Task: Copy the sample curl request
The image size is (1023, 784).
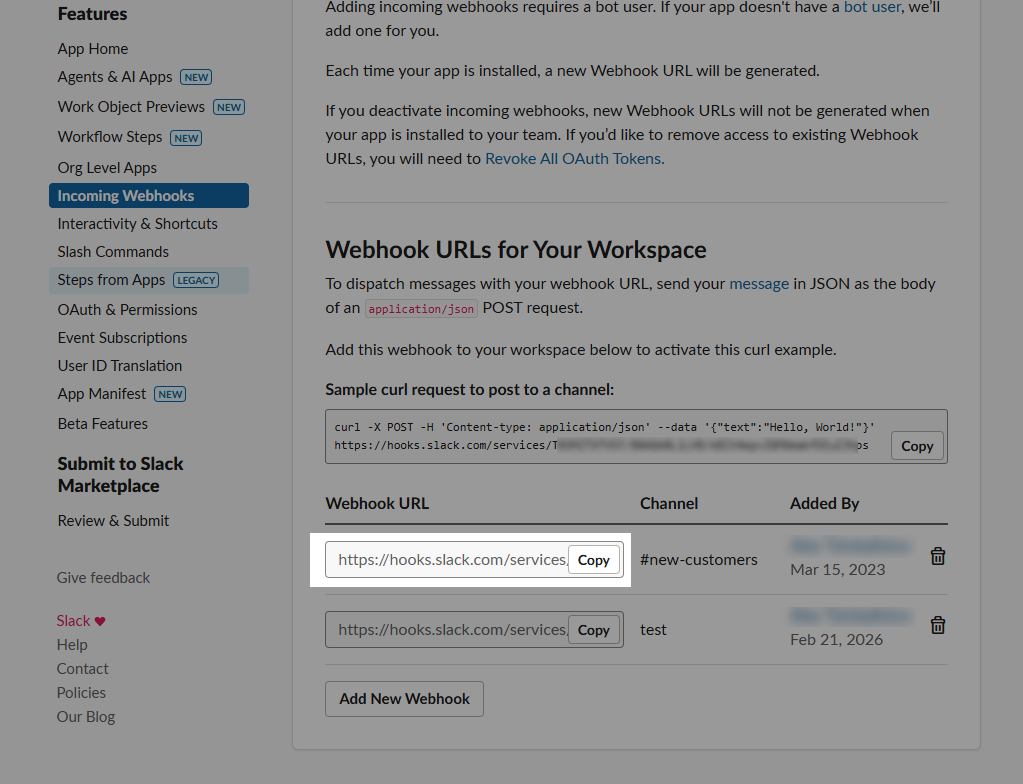Action: (916, 445)
